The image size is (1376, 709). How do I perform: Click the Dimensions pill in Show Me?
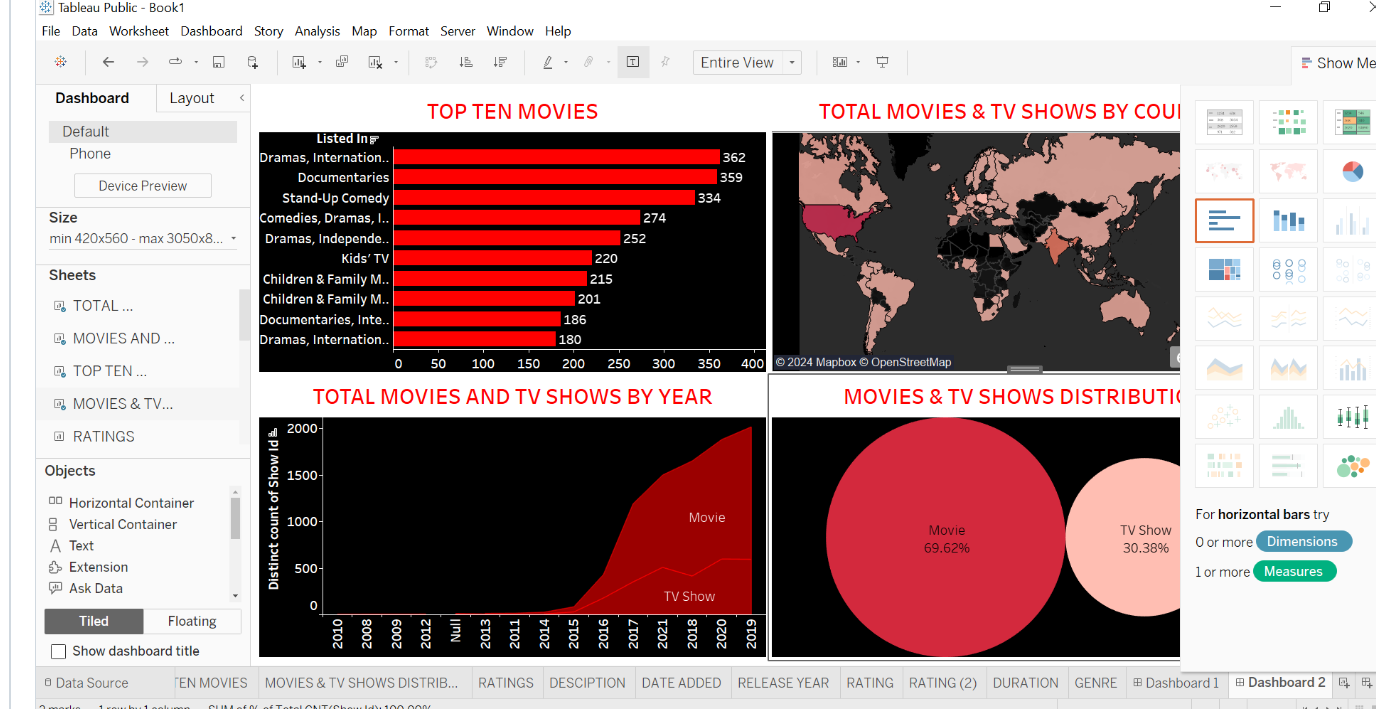click(x=1302, y=541)
